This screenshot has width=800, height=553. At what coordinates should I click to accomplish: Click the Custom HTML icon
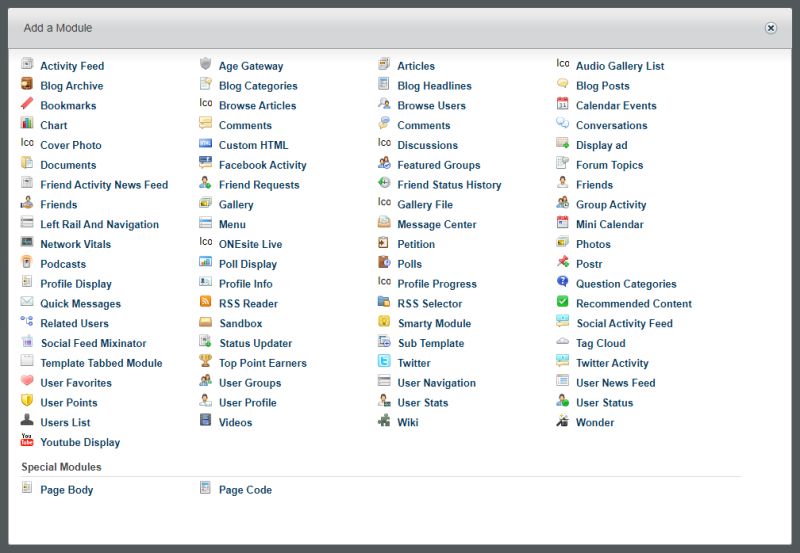coord(206,143)
